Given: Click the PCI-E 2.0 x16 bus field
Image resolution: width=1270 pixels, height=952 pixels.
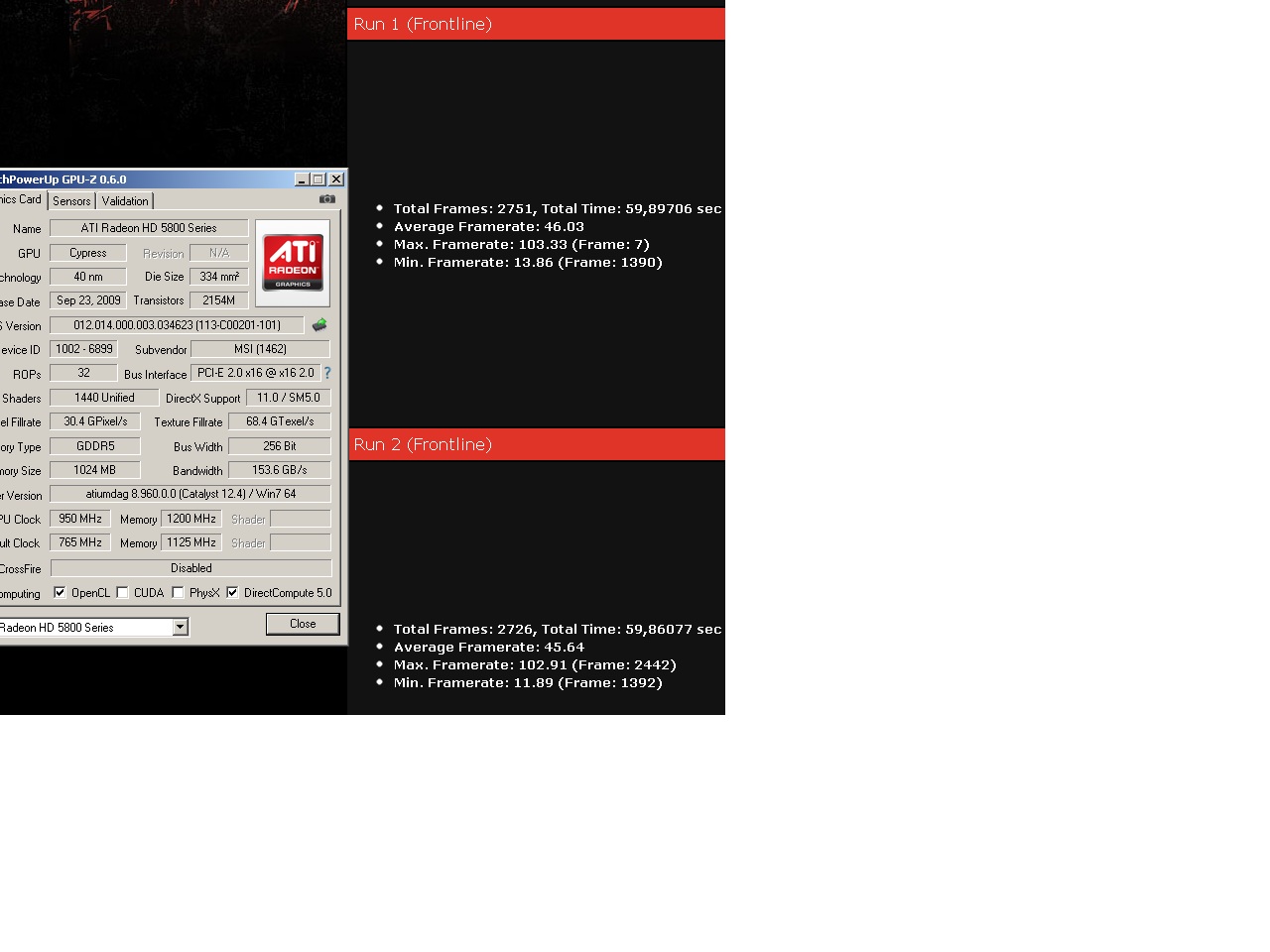Looking at the screenshot, I should coord(255,373).
